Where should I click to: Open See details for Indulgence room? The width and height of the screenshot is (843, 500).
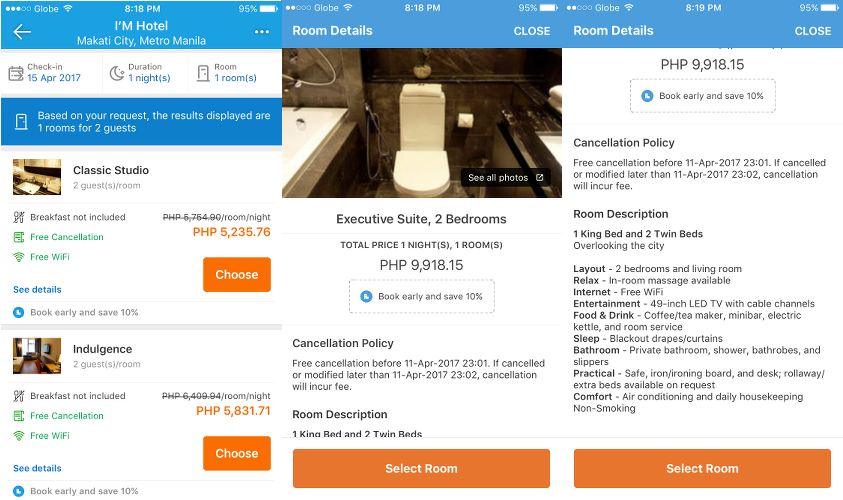click(x=37, y=468)
